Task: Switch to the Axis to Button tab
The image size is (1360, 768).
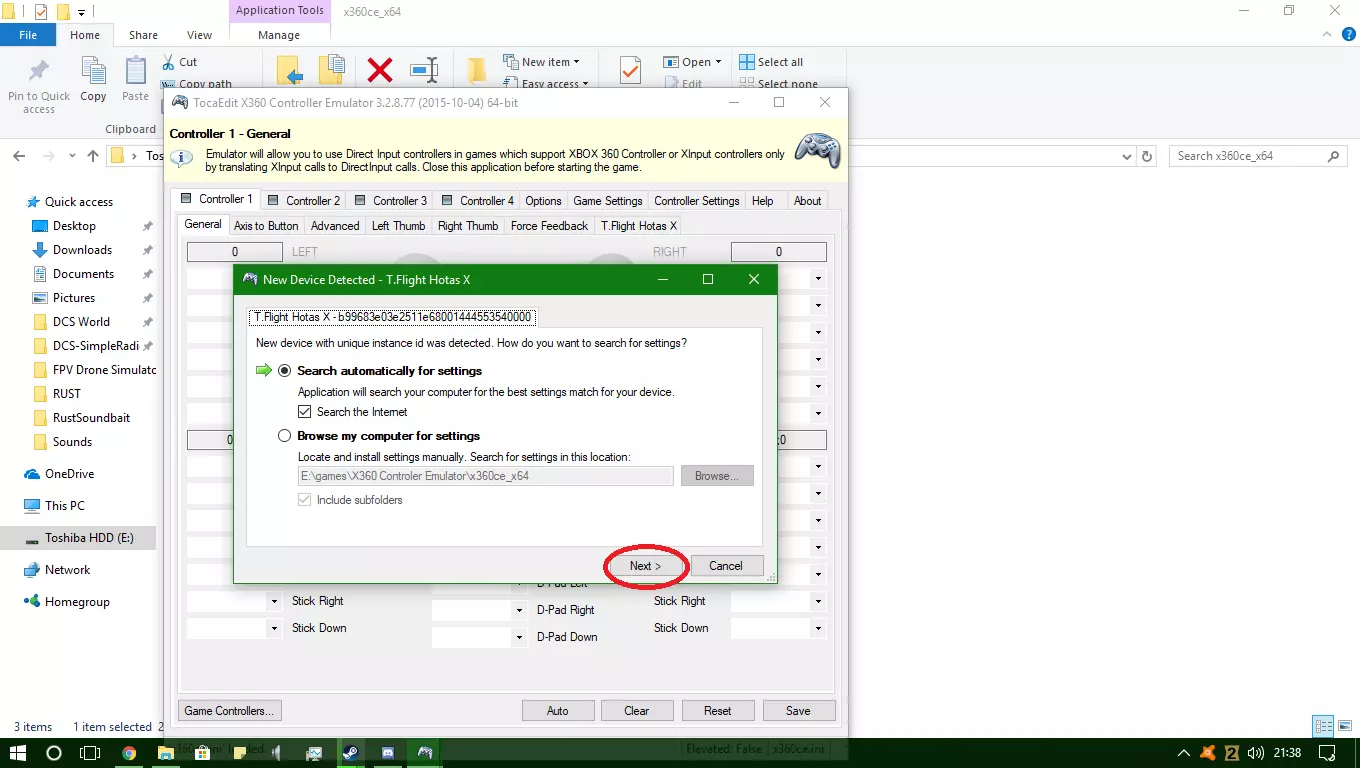Action: pyautogui.click(x=266, y=226)
